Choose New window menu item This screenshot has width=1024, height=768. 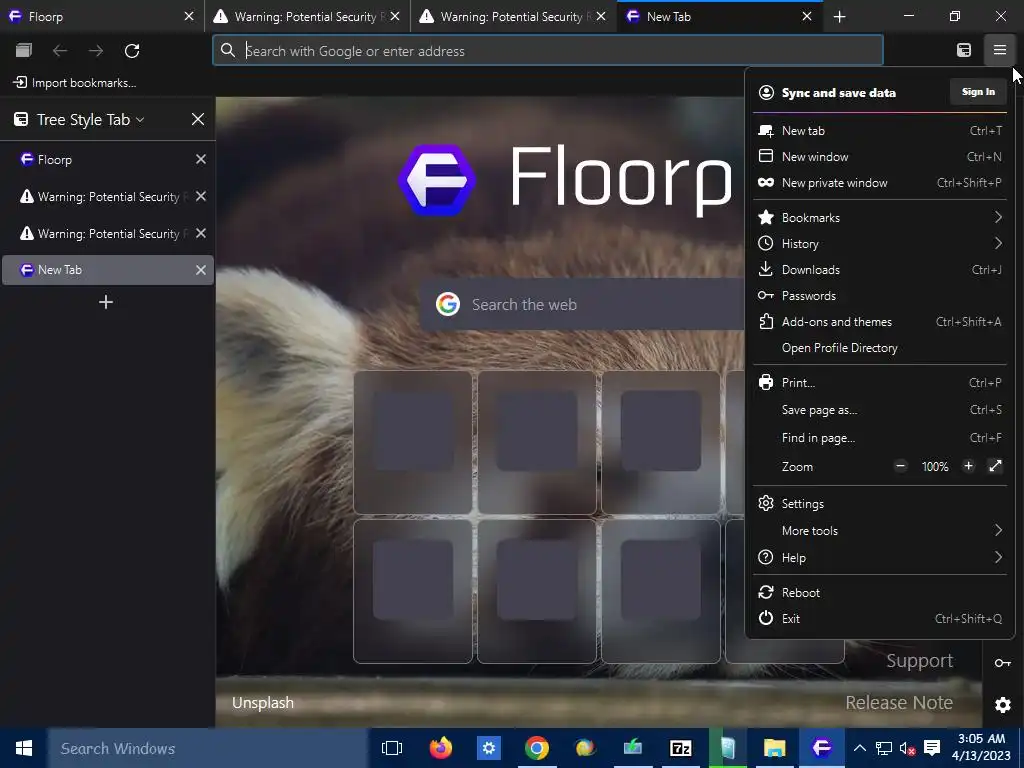coord(880,157)
